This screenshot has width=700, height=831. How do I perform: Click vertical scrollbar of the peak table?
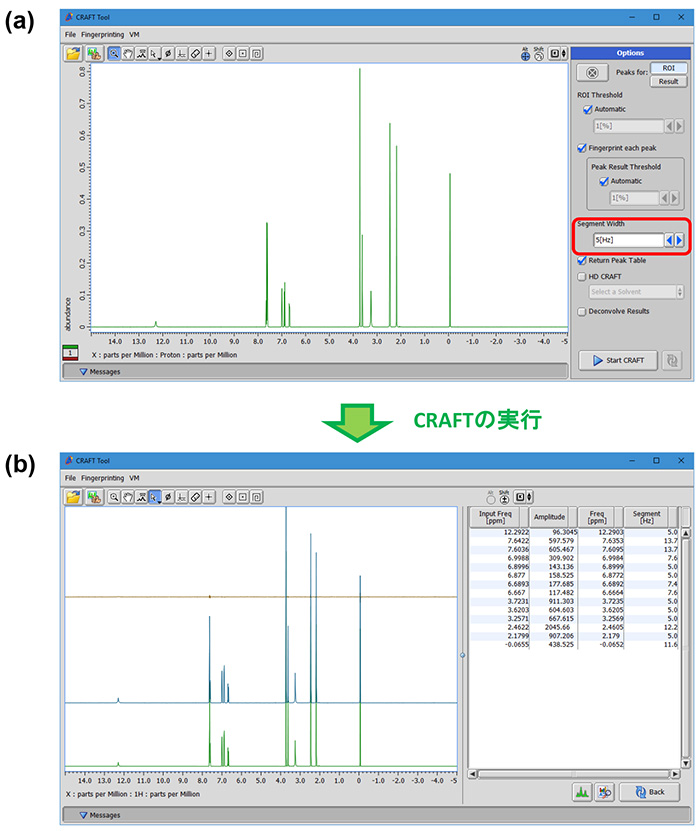(x=686, y=648)
